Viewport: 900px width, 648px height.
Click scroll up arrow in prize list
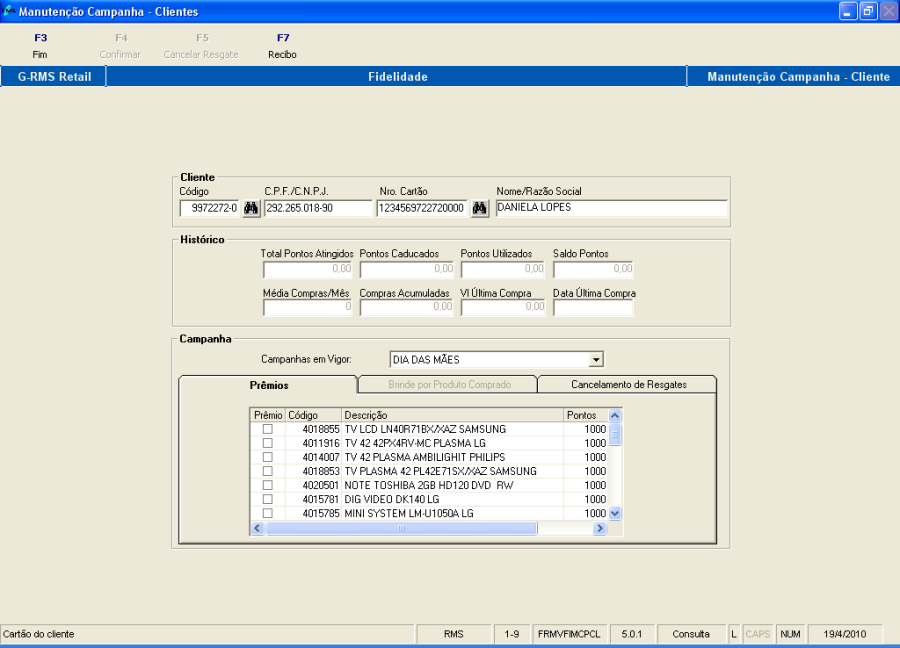coord(615,415)
